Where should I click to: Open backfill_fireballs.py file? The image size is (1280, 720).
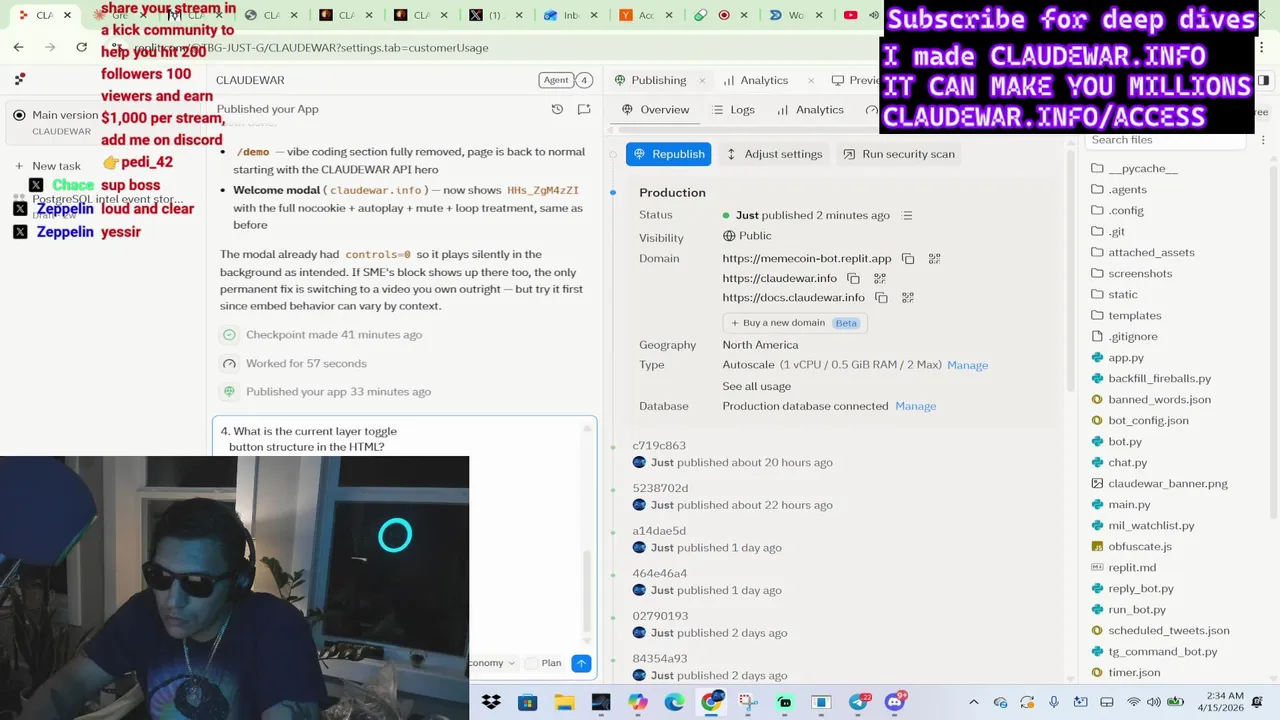[x=1151, y=379]
